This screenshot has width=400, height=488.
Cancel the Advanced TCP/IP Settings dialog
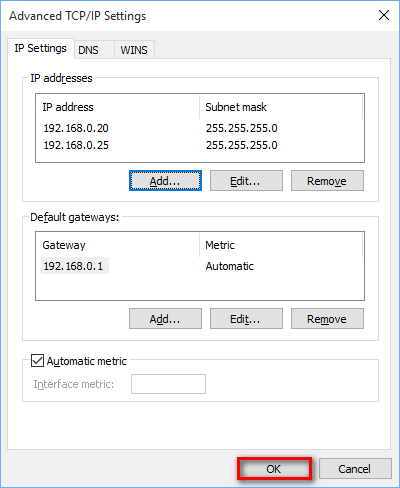coord(355,469)
